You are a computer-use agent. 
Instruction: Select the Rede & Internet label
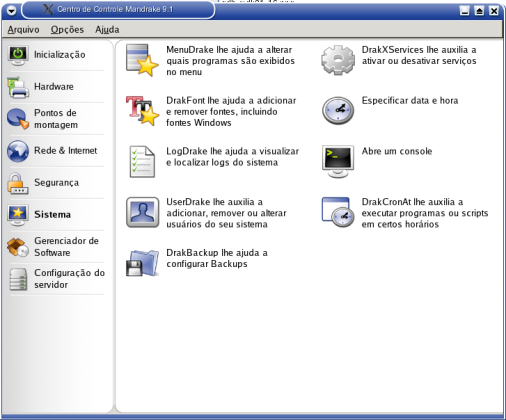point(66,151)
